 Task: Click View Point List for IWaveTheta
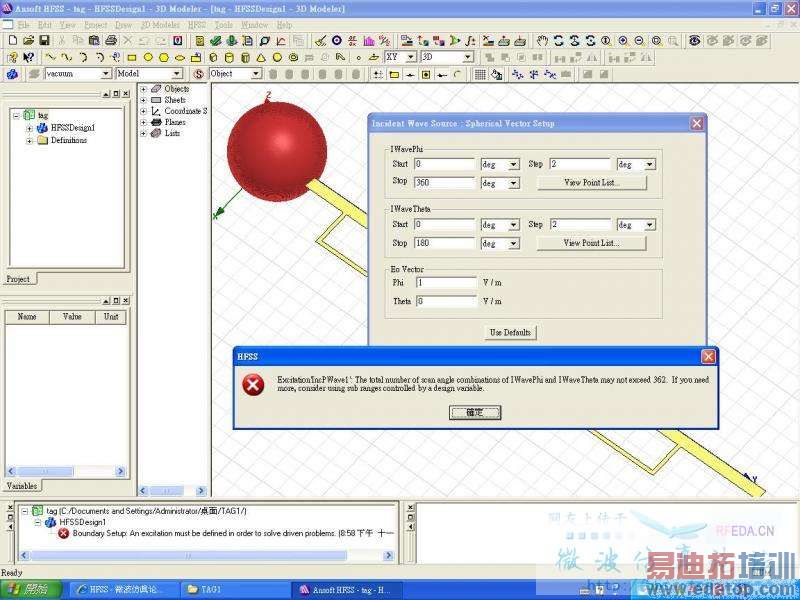[x=592, y=243]
